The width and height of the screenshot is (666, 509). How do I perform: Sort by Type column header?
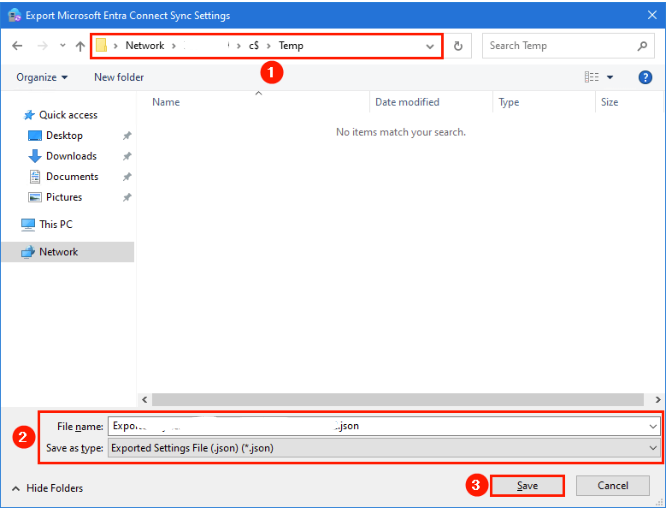point(509,102)
